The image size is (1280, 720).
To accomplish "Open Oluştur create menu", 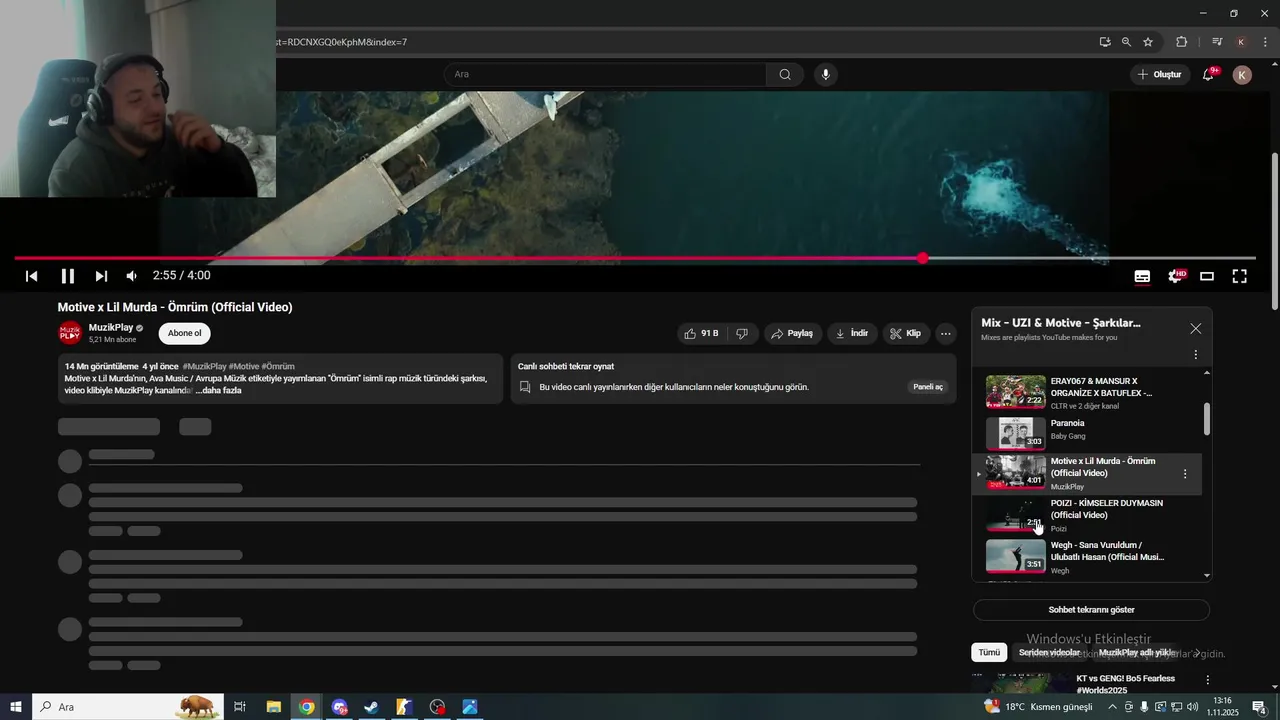I will pyautogui.click(x=1159, y=74).
